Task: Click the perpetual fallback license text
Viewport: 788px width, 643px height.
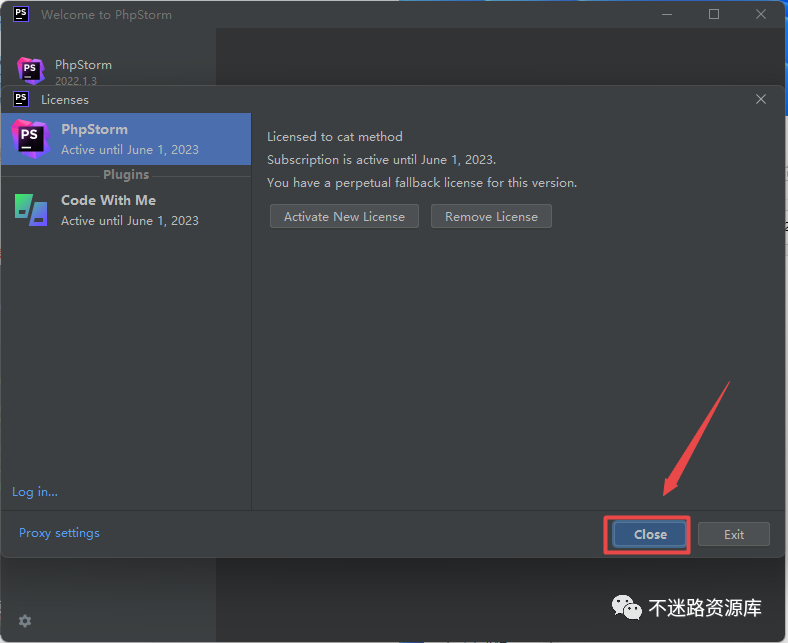Action: click(x=422, y=182)
